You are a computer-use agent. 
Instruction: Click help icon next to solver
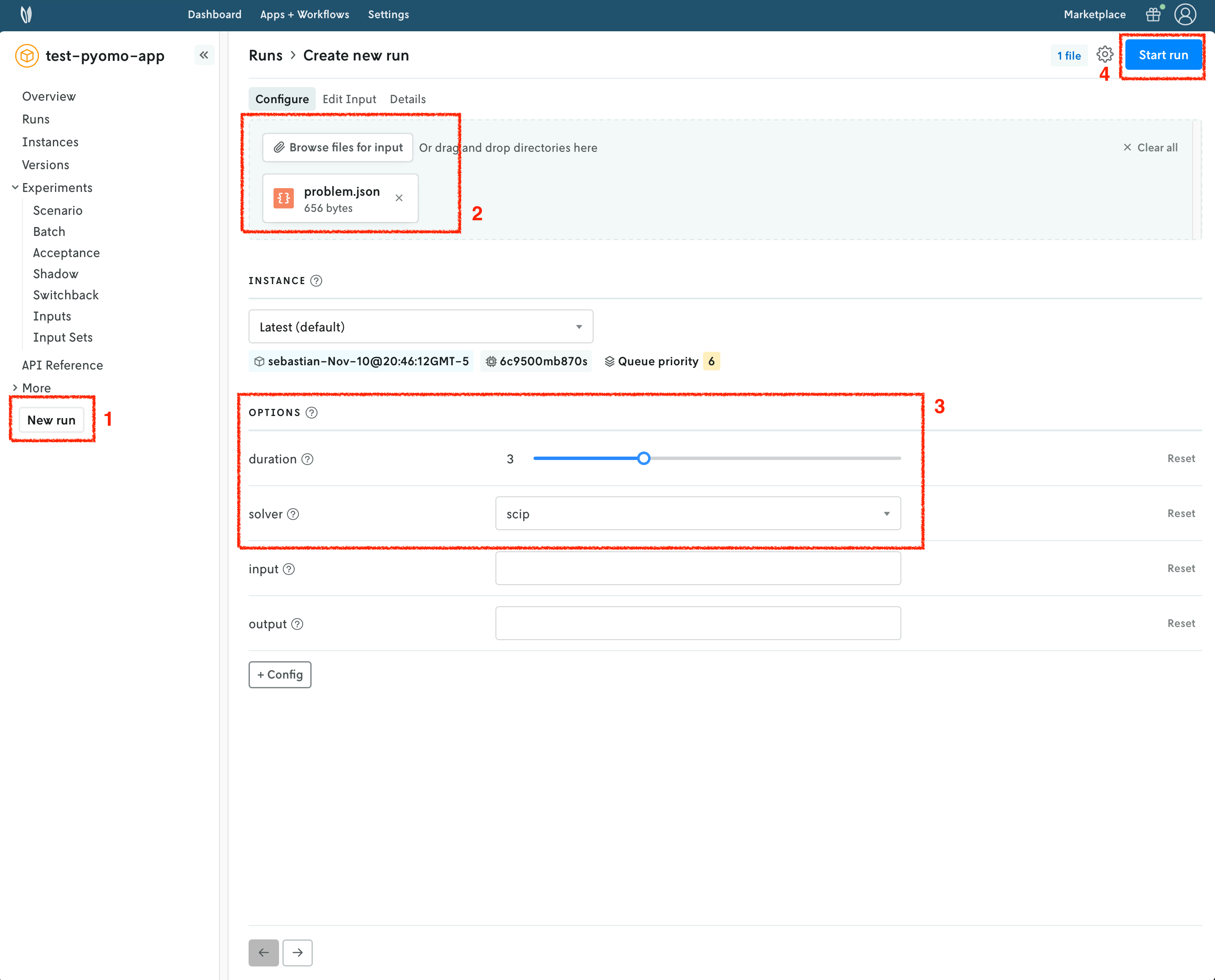coord(293,514)
